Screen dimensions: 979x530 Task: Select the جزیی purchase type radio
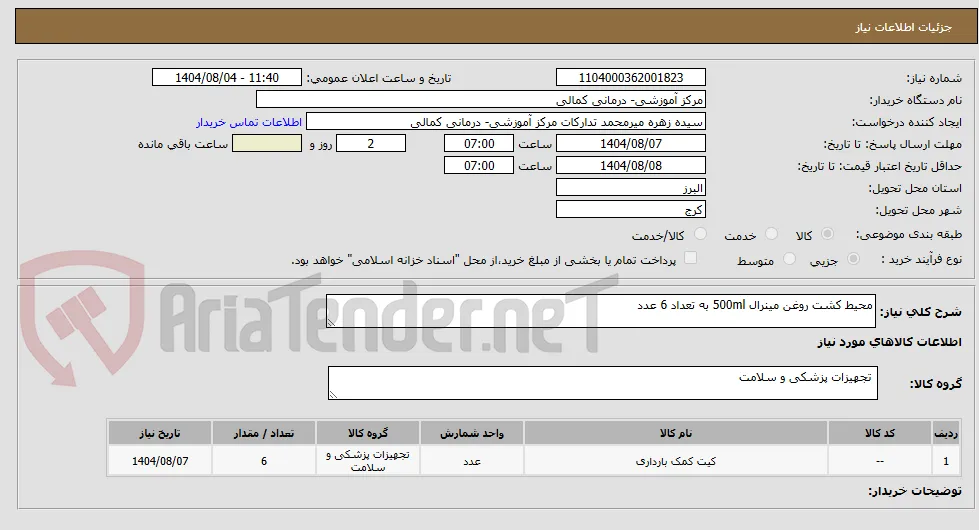853,259
